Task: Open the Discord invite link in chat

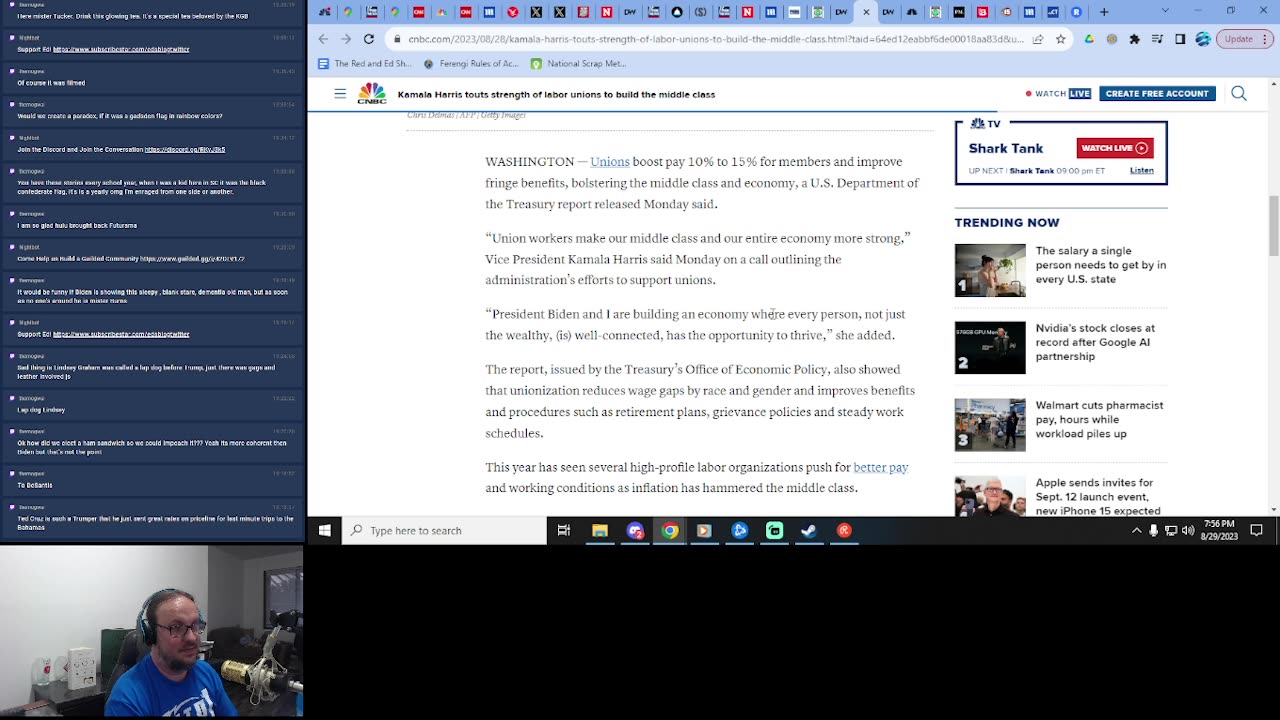Action: click(x=185, y=150)
